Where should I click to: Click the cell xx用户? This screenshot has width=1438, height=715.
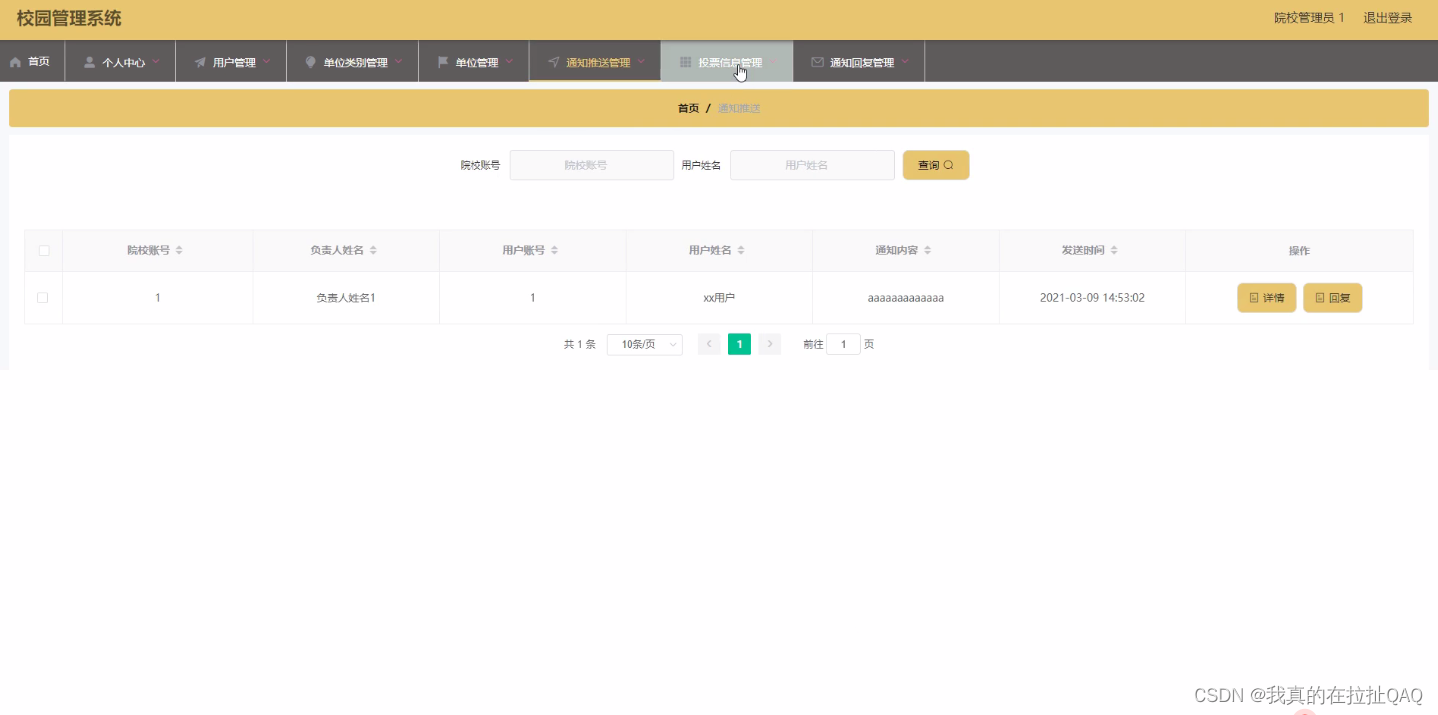click(719, 298)
